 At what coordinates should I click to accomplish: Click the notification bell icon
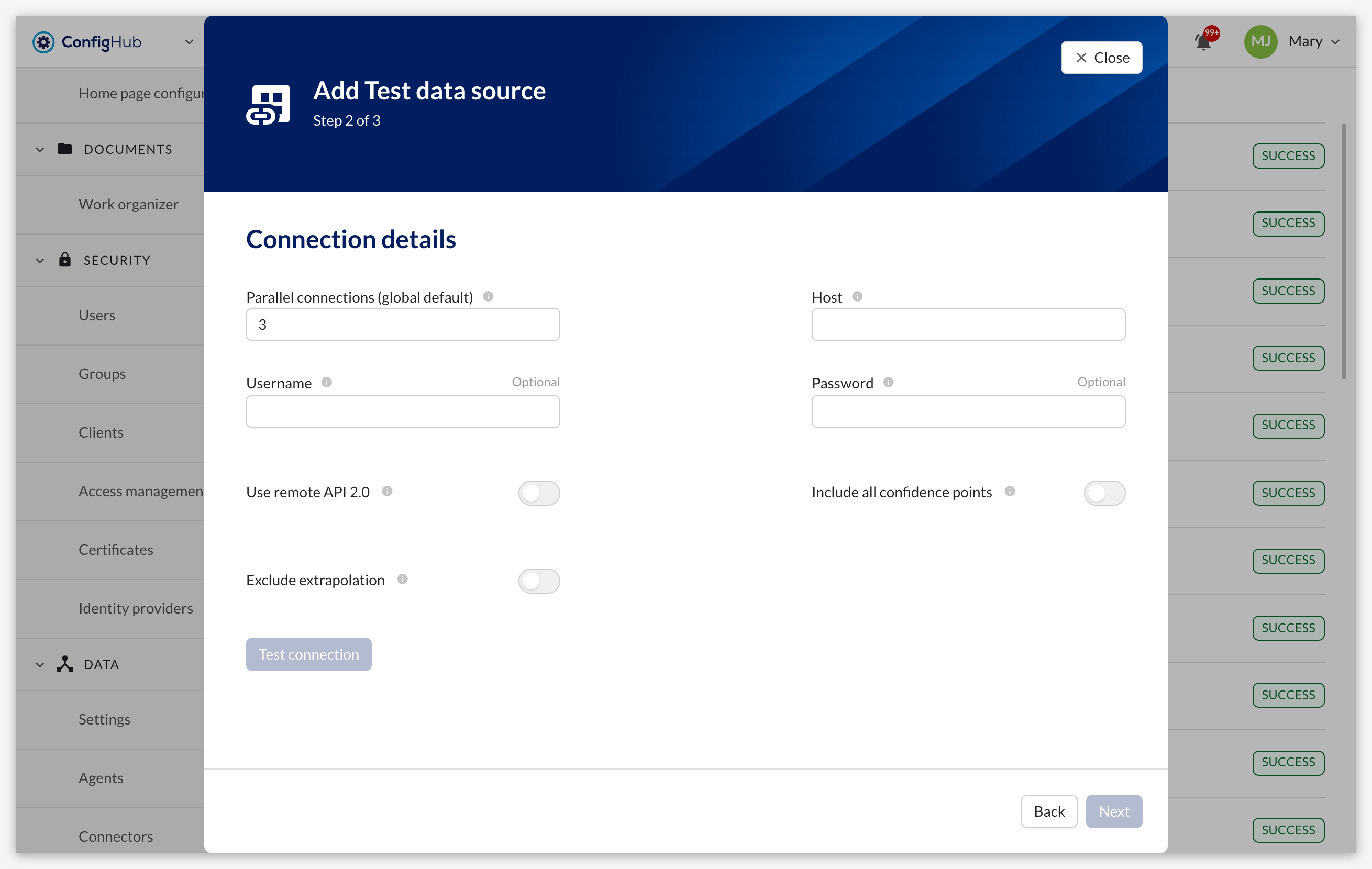click(x=1203, y=42)
